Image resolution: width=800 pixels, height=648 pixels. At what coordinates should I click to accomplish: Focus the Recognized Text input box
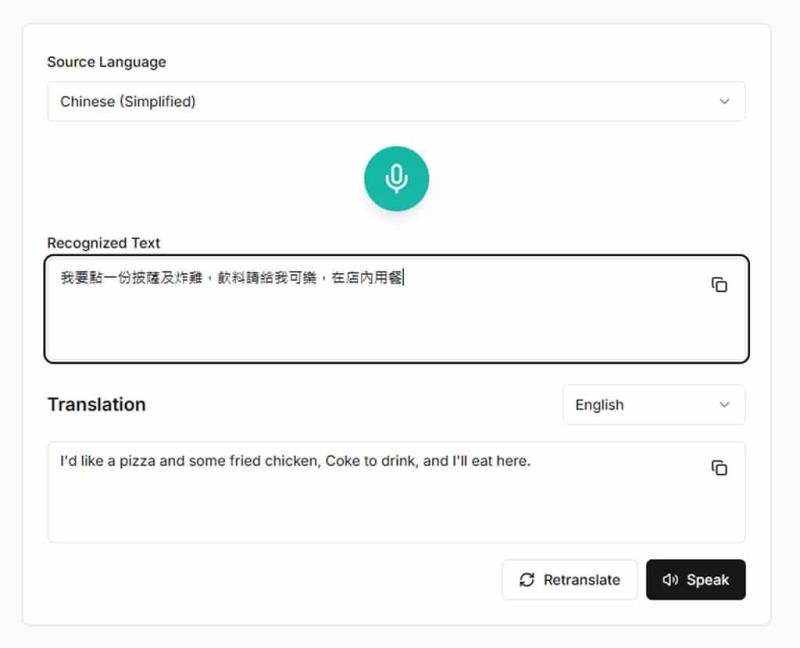[396, 309]
